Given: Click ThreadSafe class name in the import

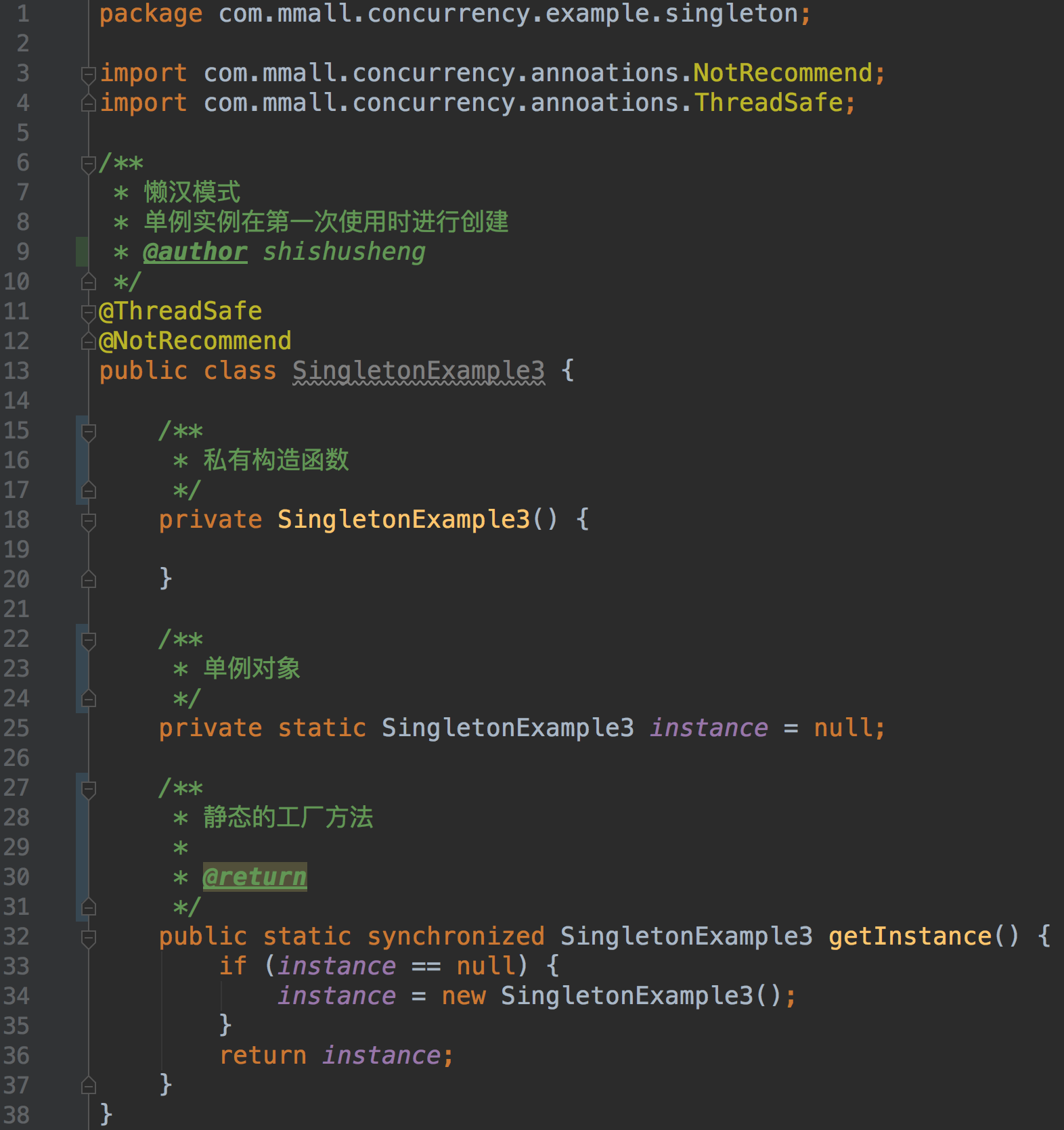Looking at the screenshot, I should tap(768, 102).
